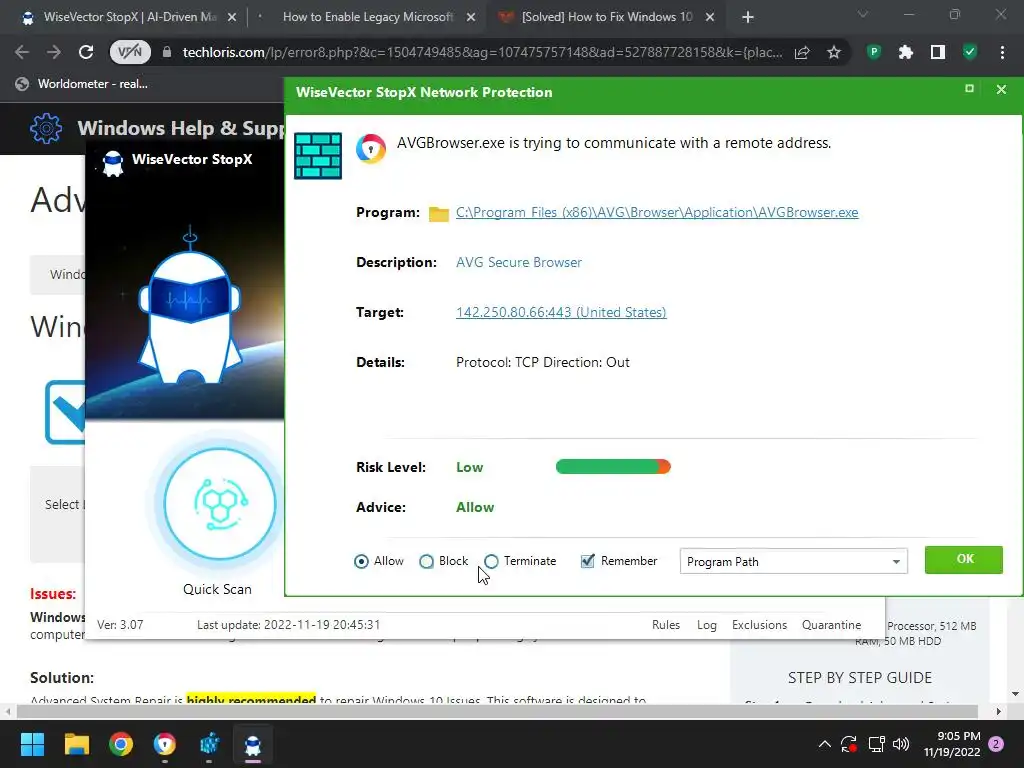Open the target IP address link
This screenshot has height=768, width=1024.
pos(561,312)
